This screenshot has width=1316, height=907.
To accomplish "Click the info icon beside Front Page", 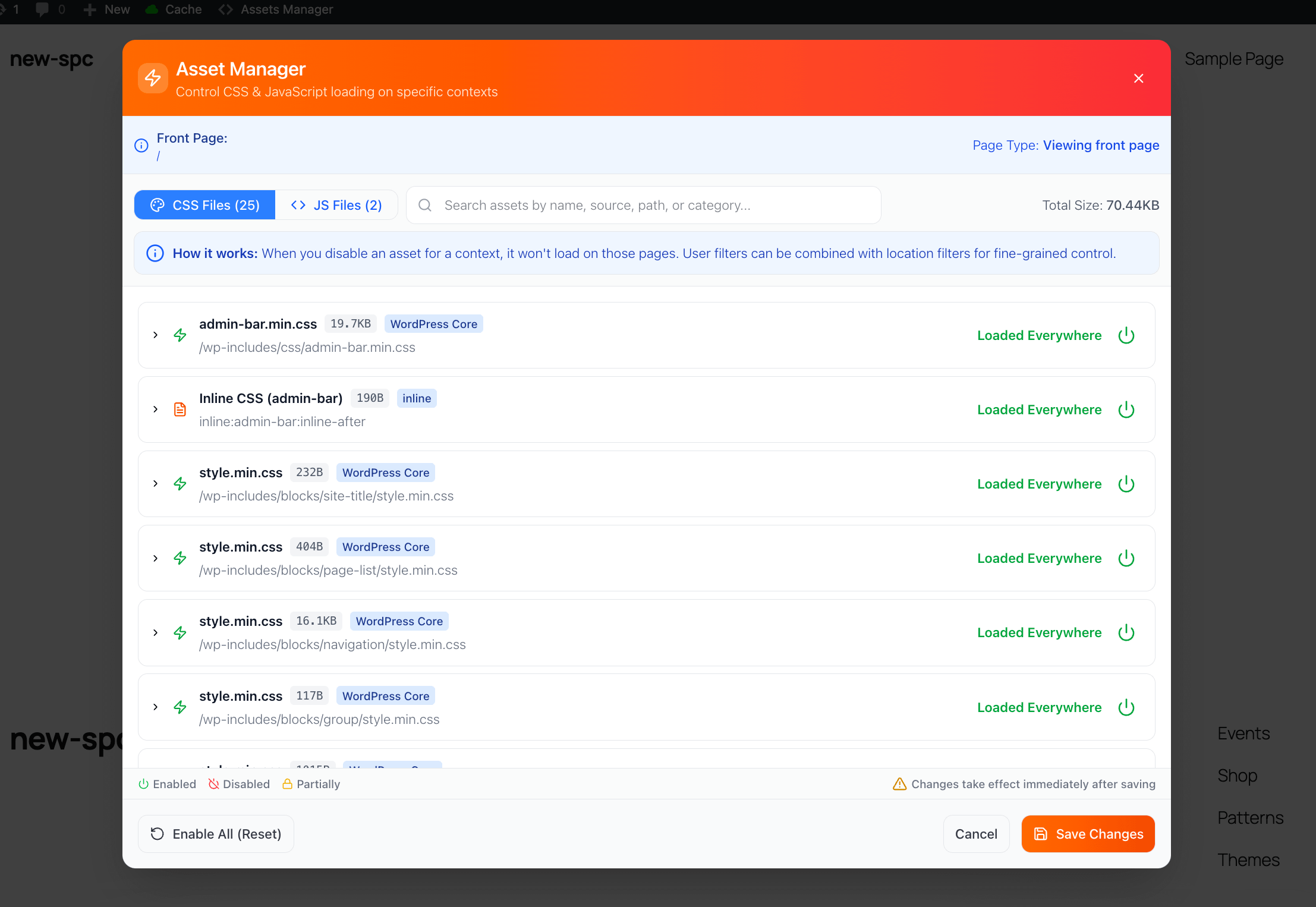I will [141, 146].
